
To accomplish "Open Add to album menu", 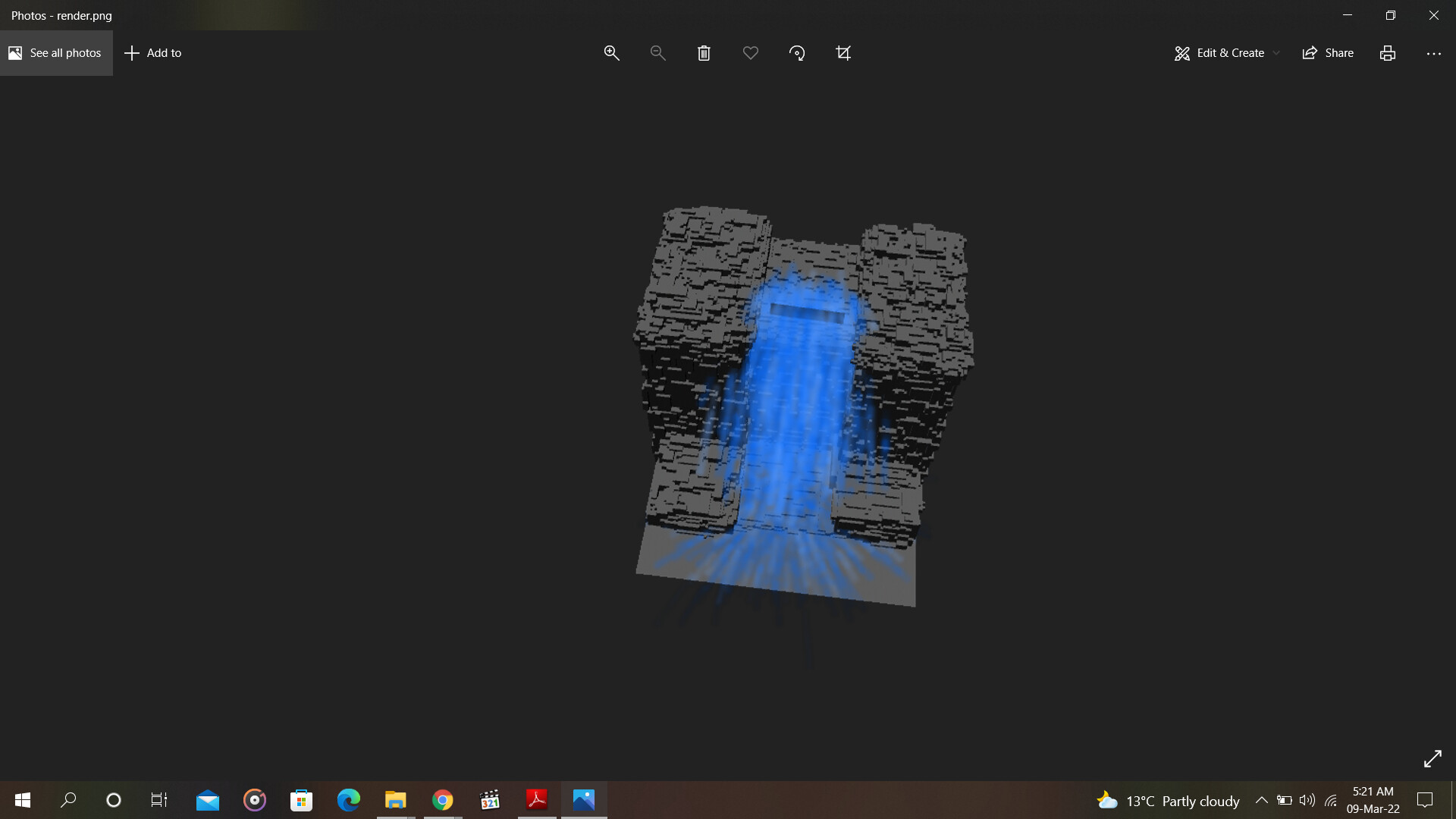I will coord(152,53).
